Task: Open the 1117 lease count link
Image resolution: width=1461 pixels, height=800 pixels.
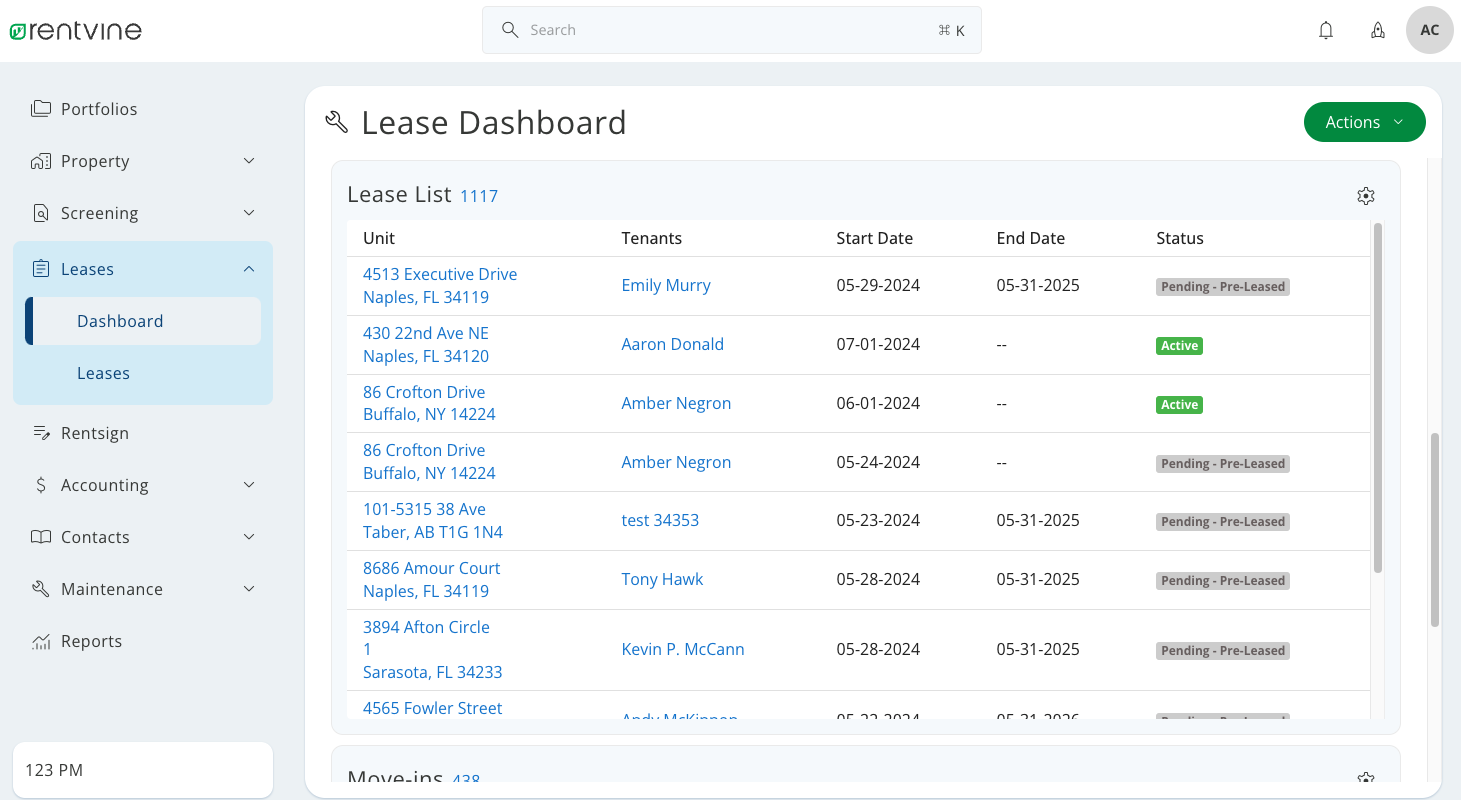Action: pyautogui.click(x=478, y=195)
